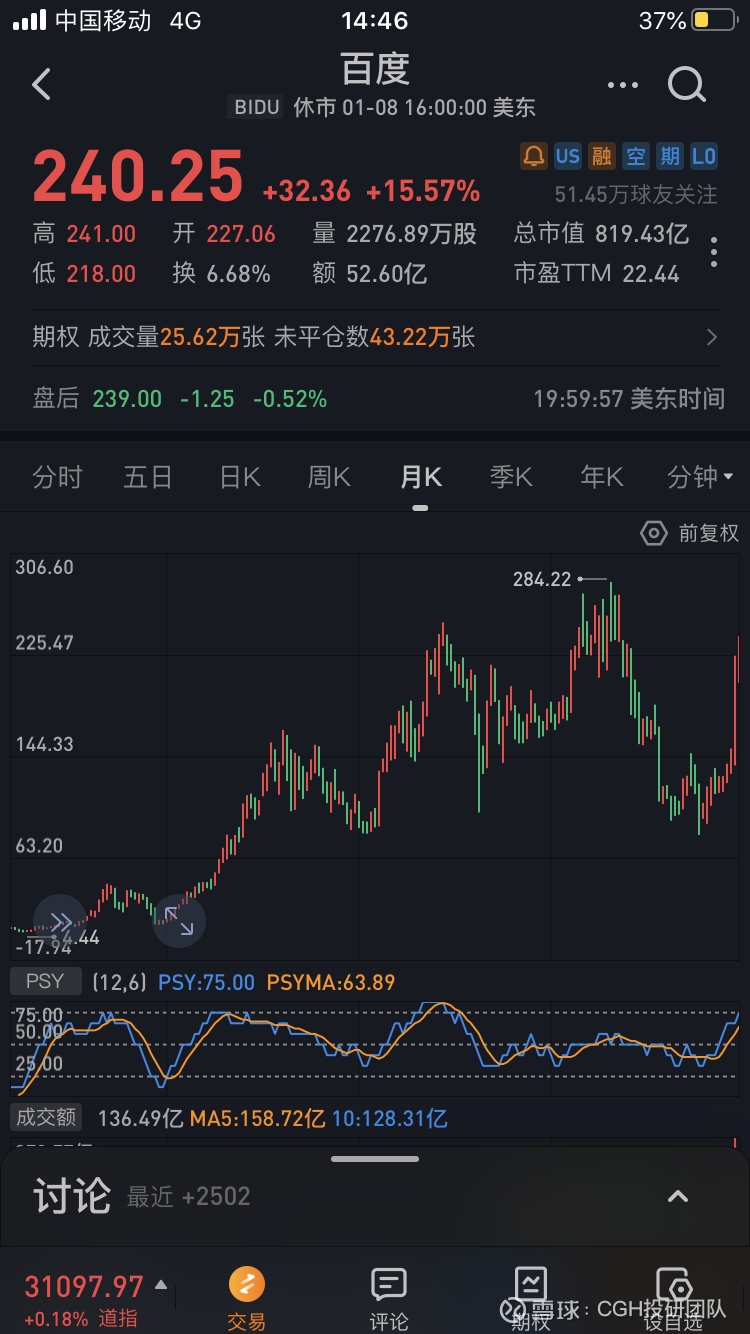Tap the search magnifier icon
The width and height of the screenshot is (750, 1334).
687,85
